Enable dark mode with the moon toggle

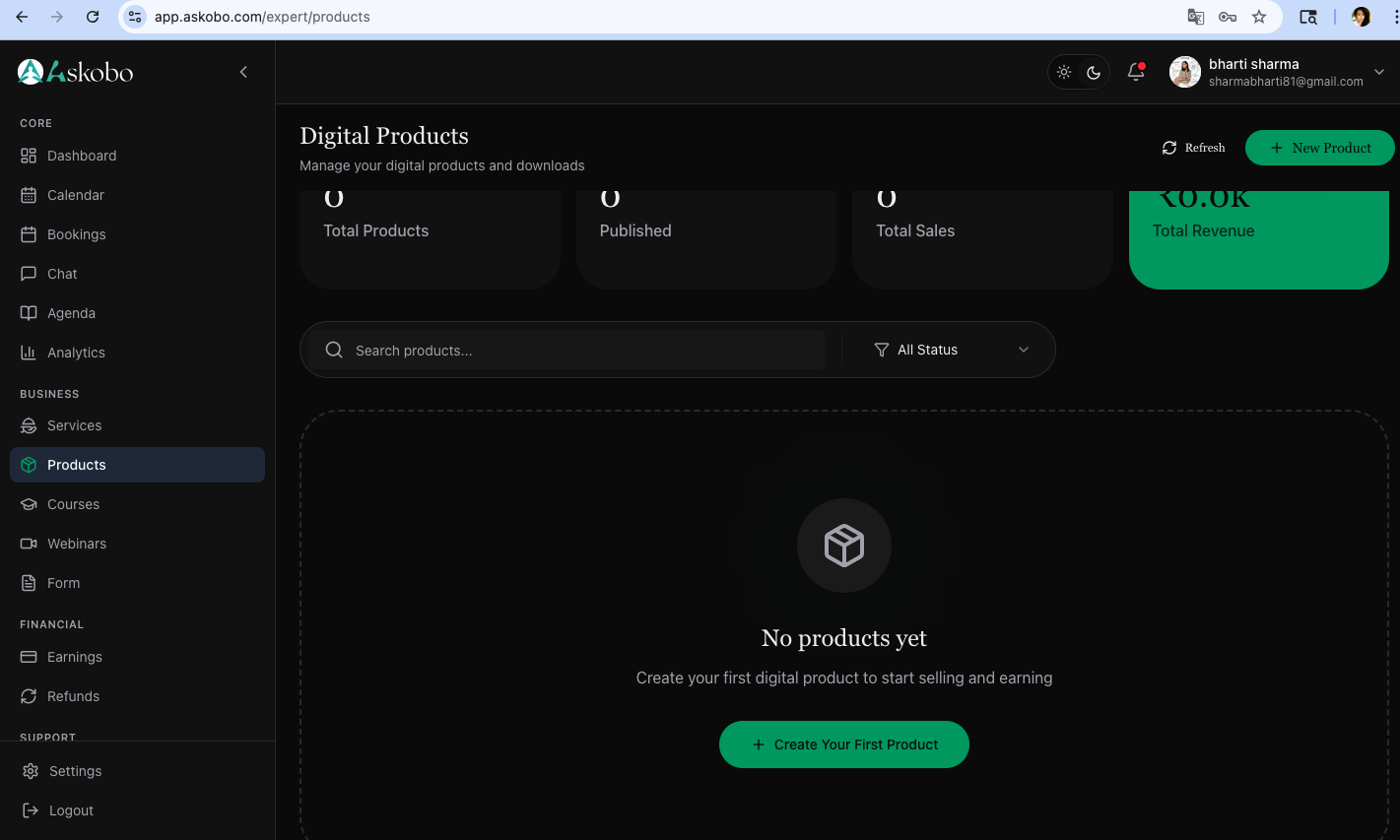[1094, 72]
